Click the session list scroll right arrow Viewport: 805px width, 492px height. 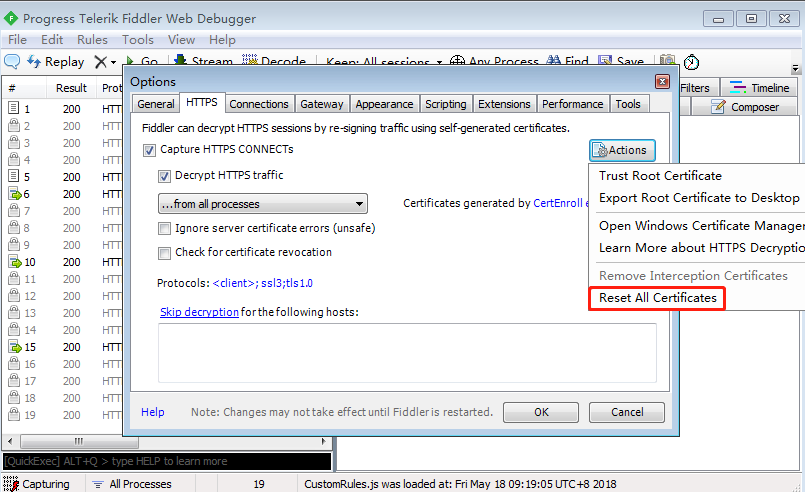(323, 441)
